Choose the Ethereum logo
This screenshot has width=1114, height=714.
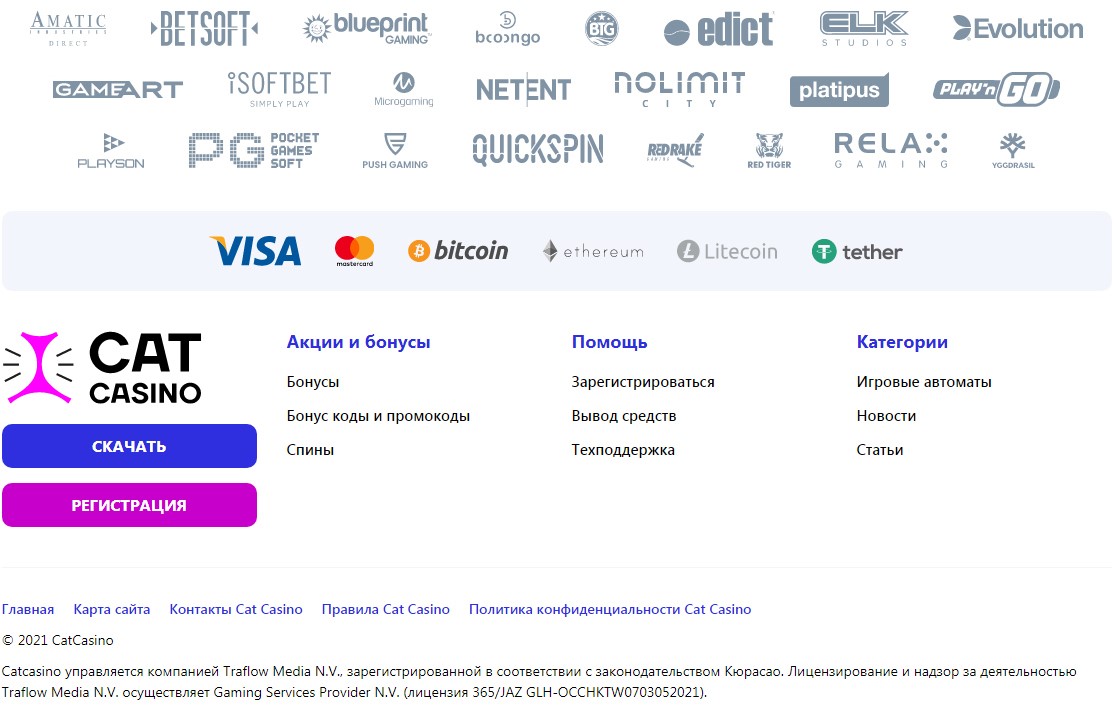click(x=593, y=251)
